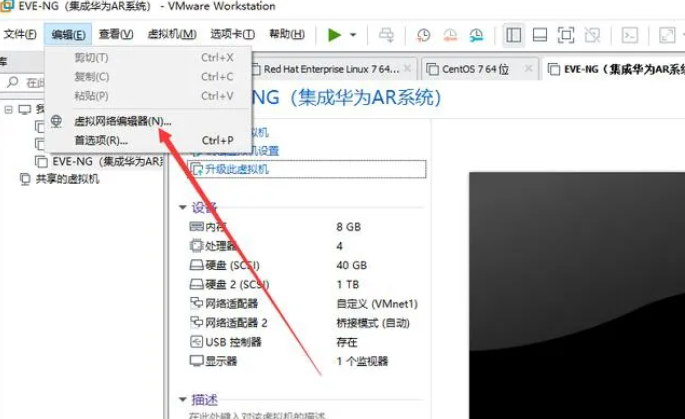Toggle thumbnail bar view icon
This screenshot has width=685, height=419.
540,35
